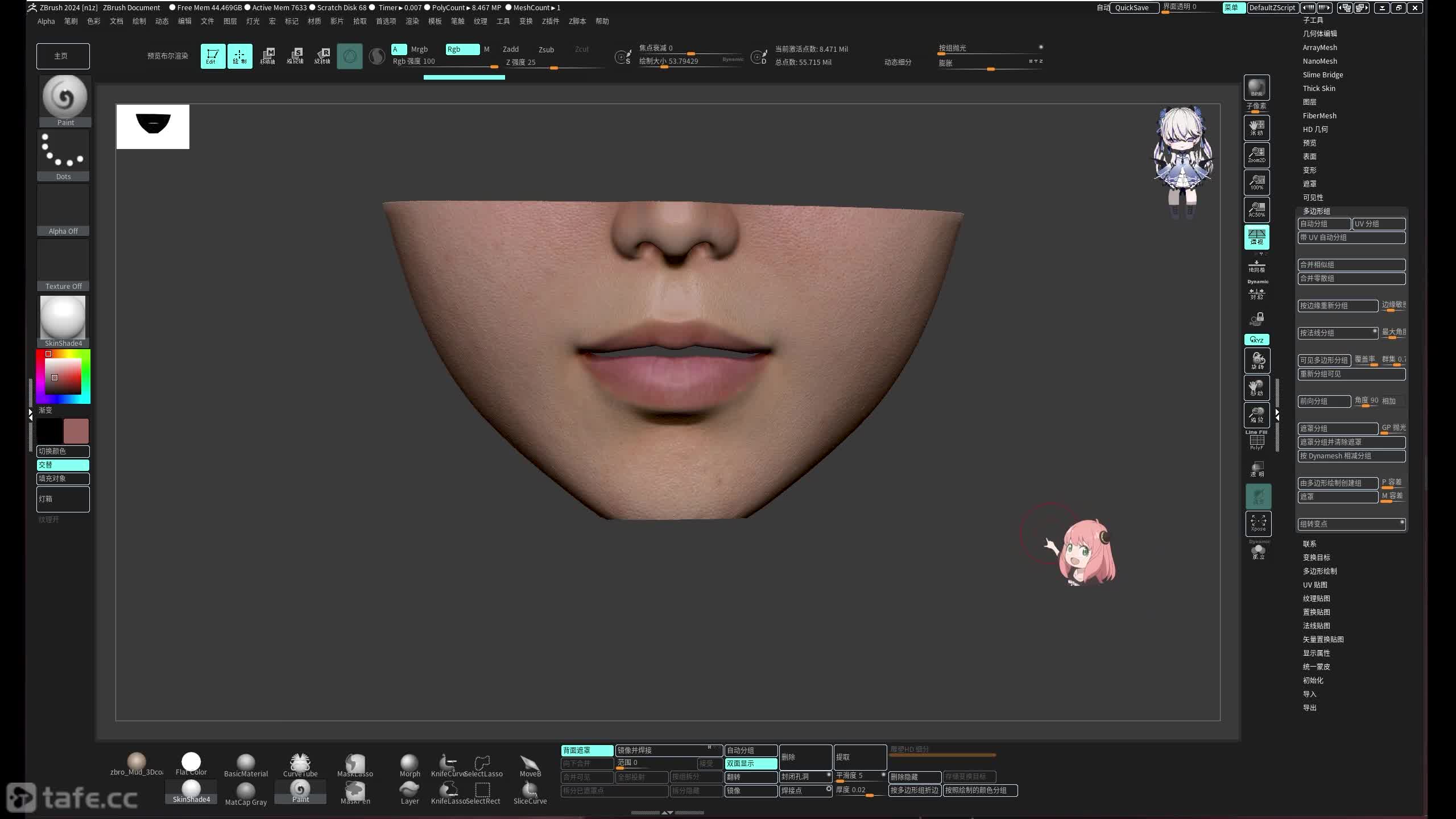Click the 主页 home button
Viewport: 1456px width, 819px height.
[x=63, y=56]
